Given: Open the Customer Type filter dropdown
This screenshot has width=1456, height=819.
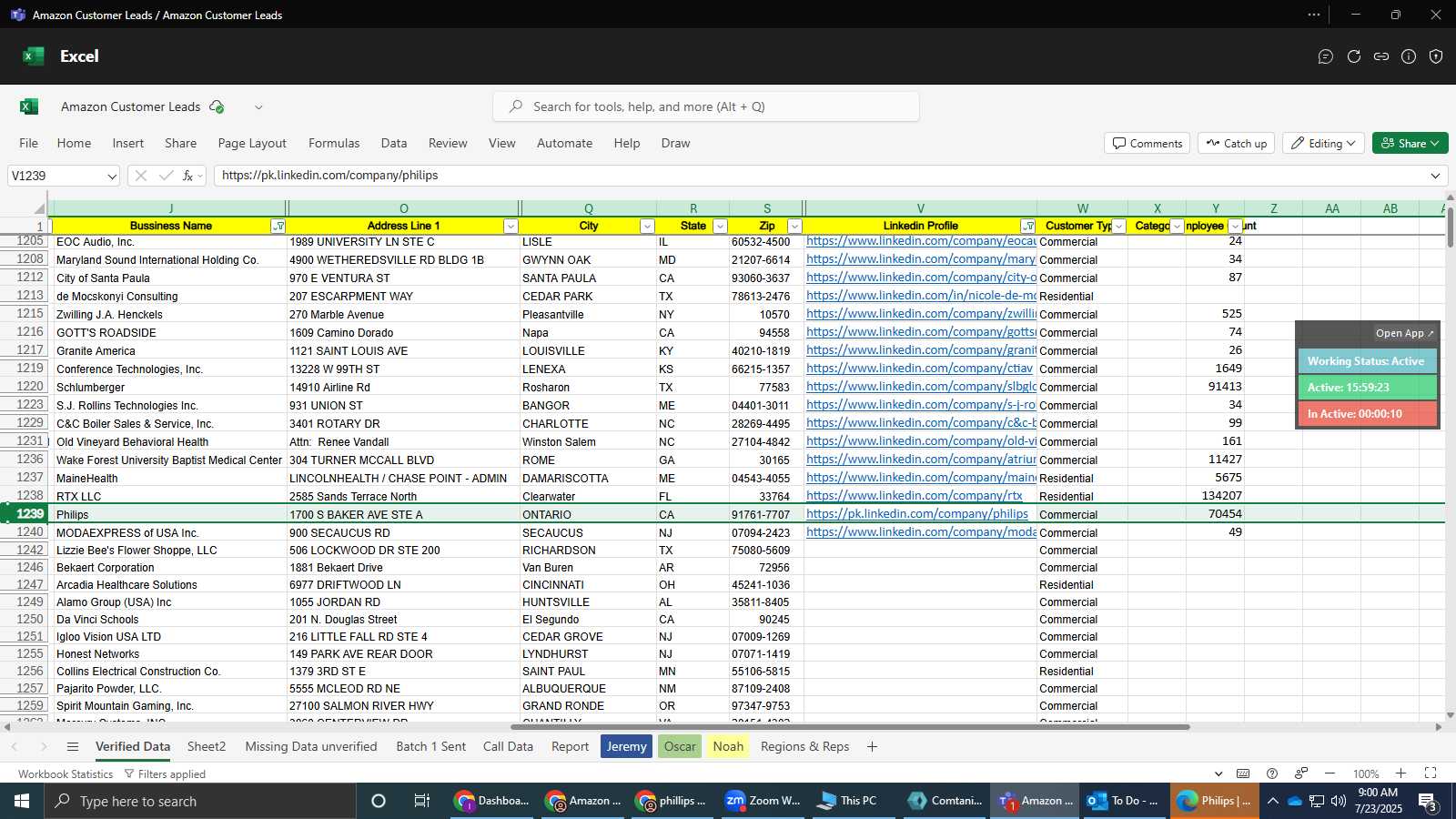Looking at the screenshot, I should tap(1119, 227).
